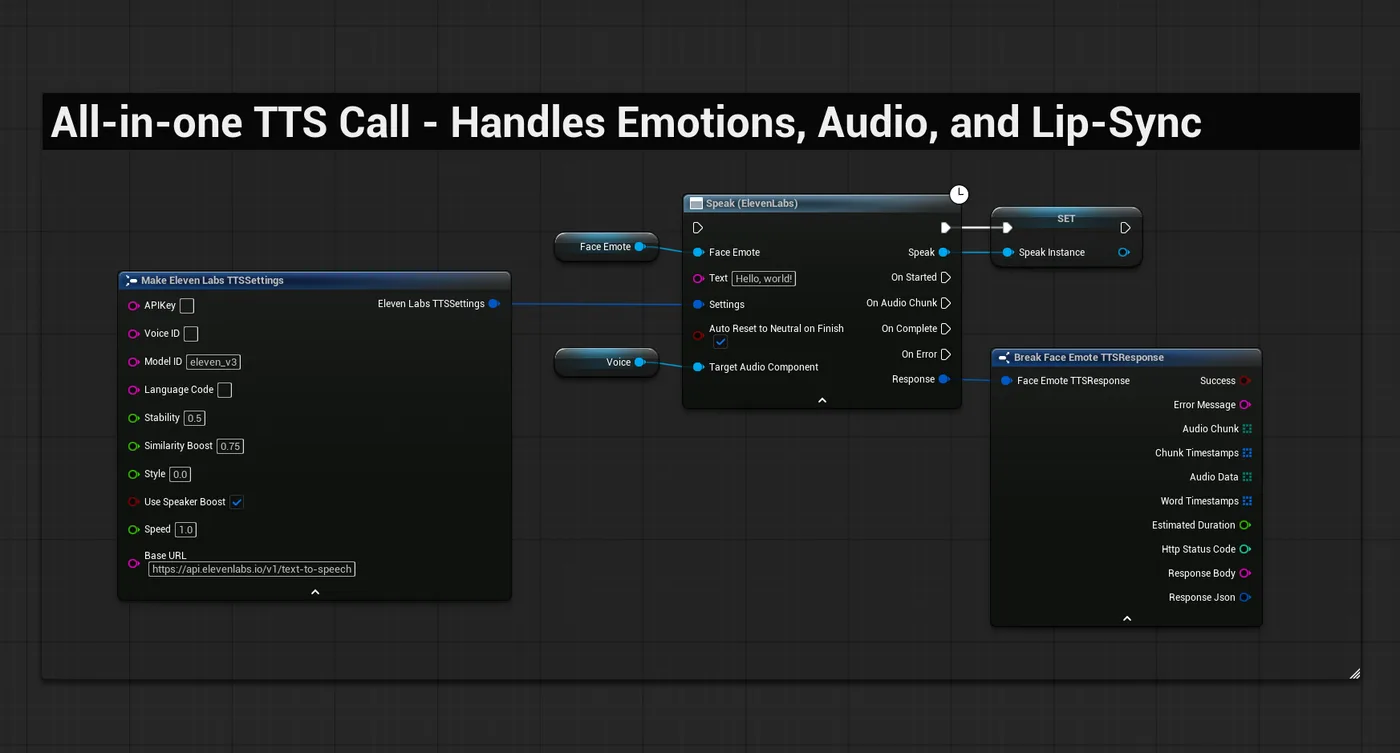Image resolution: width=1400 pixels, height=753 pixels.
Task: Click the SET node output execution pin
Action: click(x=1125, y=228)
